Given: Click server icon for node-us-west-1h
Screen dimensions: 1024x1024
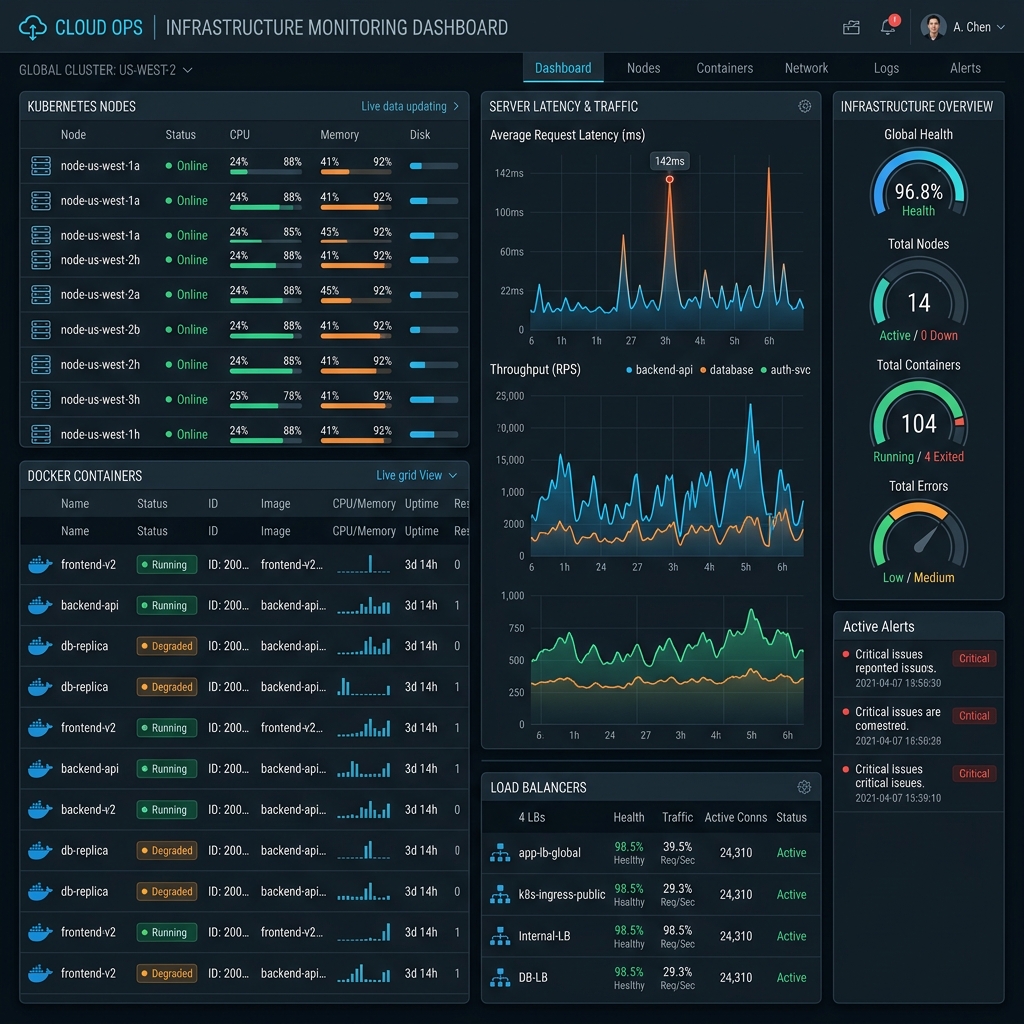Looking at the screenshot, I should click(40, 434).
